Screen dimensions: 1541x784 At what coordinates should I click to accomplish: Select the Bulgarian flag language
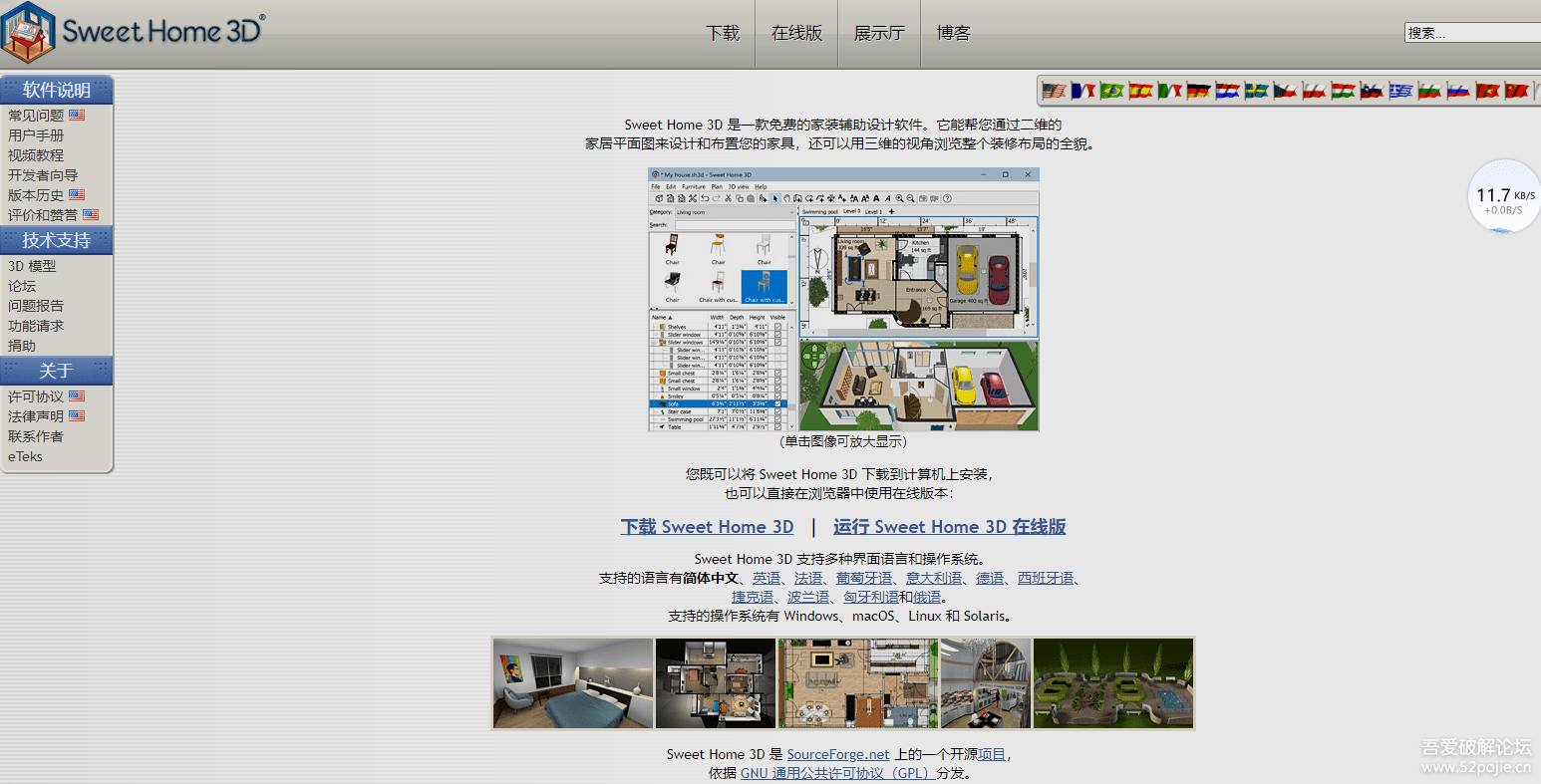click(x=1430, y=91)
